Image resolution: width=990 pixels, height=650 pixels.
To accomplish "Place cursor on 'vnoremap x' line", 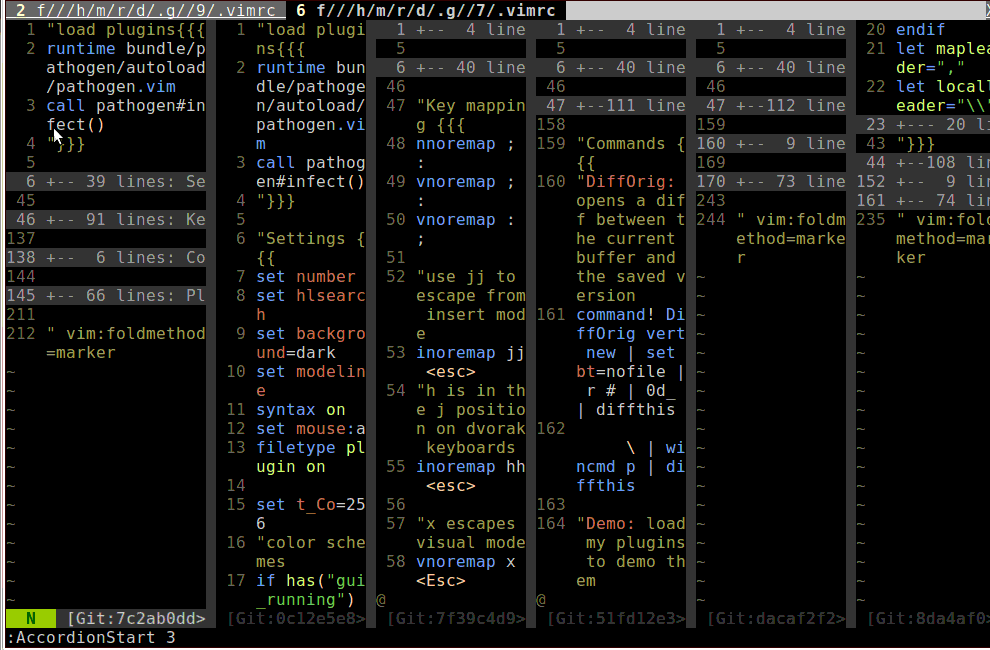I will (465, 561).
